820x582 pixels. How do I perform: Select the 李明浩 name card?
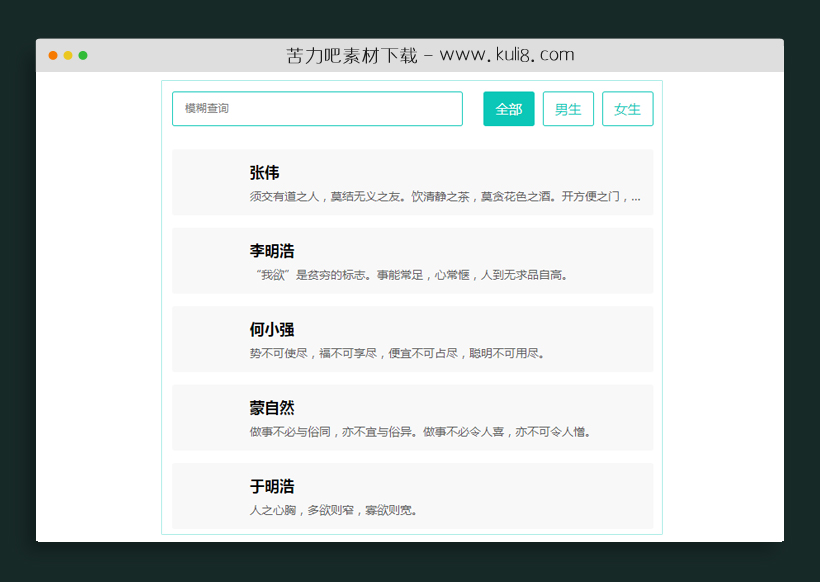point(413,260)
